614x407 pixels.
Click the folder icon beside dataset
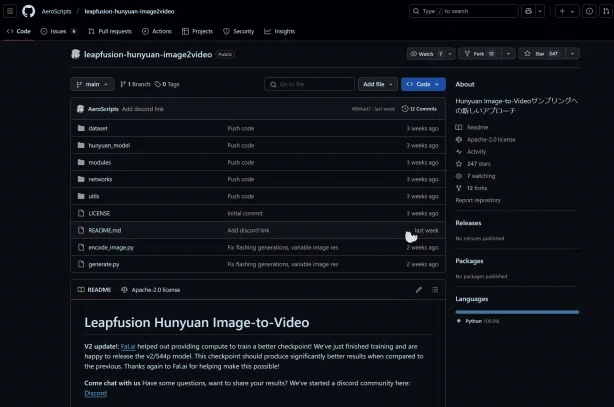tap(81, 128)
